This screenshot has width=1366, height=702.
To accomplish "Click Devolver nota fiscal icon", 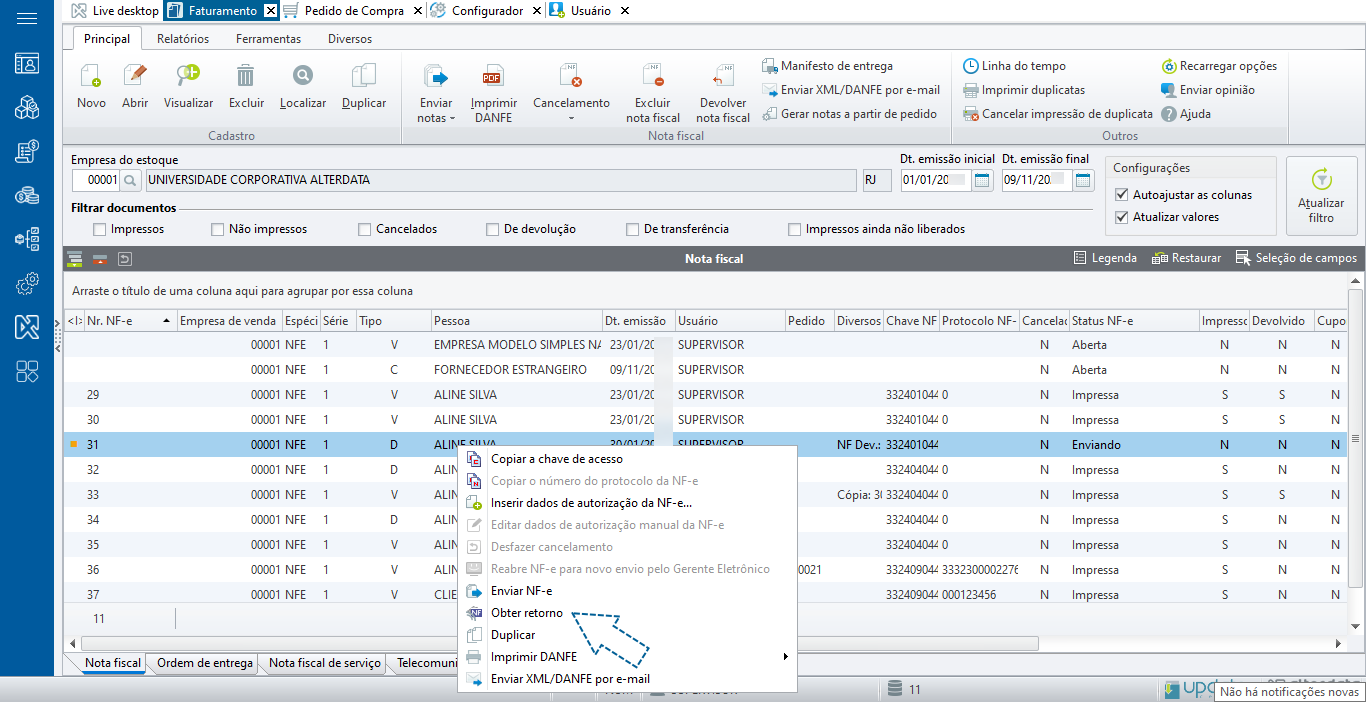I will 723,77.
